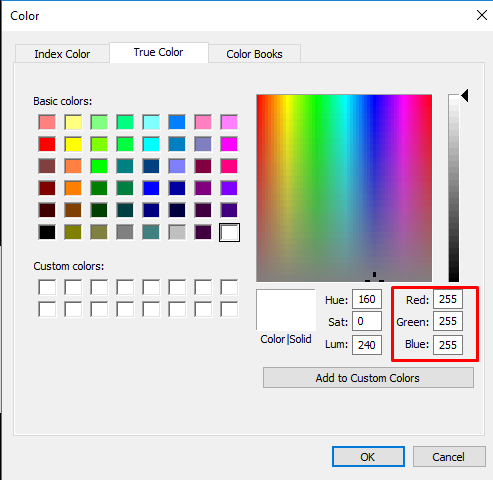Select the medium gray basic color swatch
493x480 pixels.
[125, 232]
